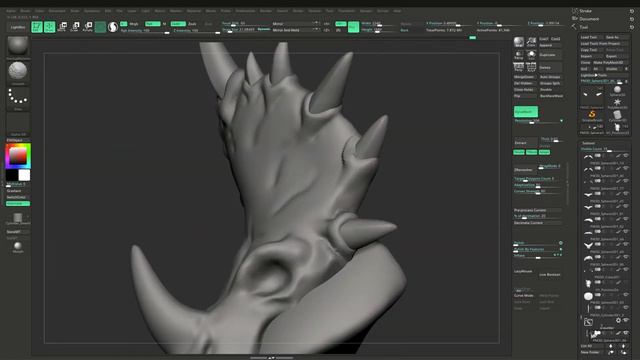Image resolution: width=640 pixels, height=360 pixels.
Task: Toggle polypaint brush icon on first subtool row
Action: 618,156
